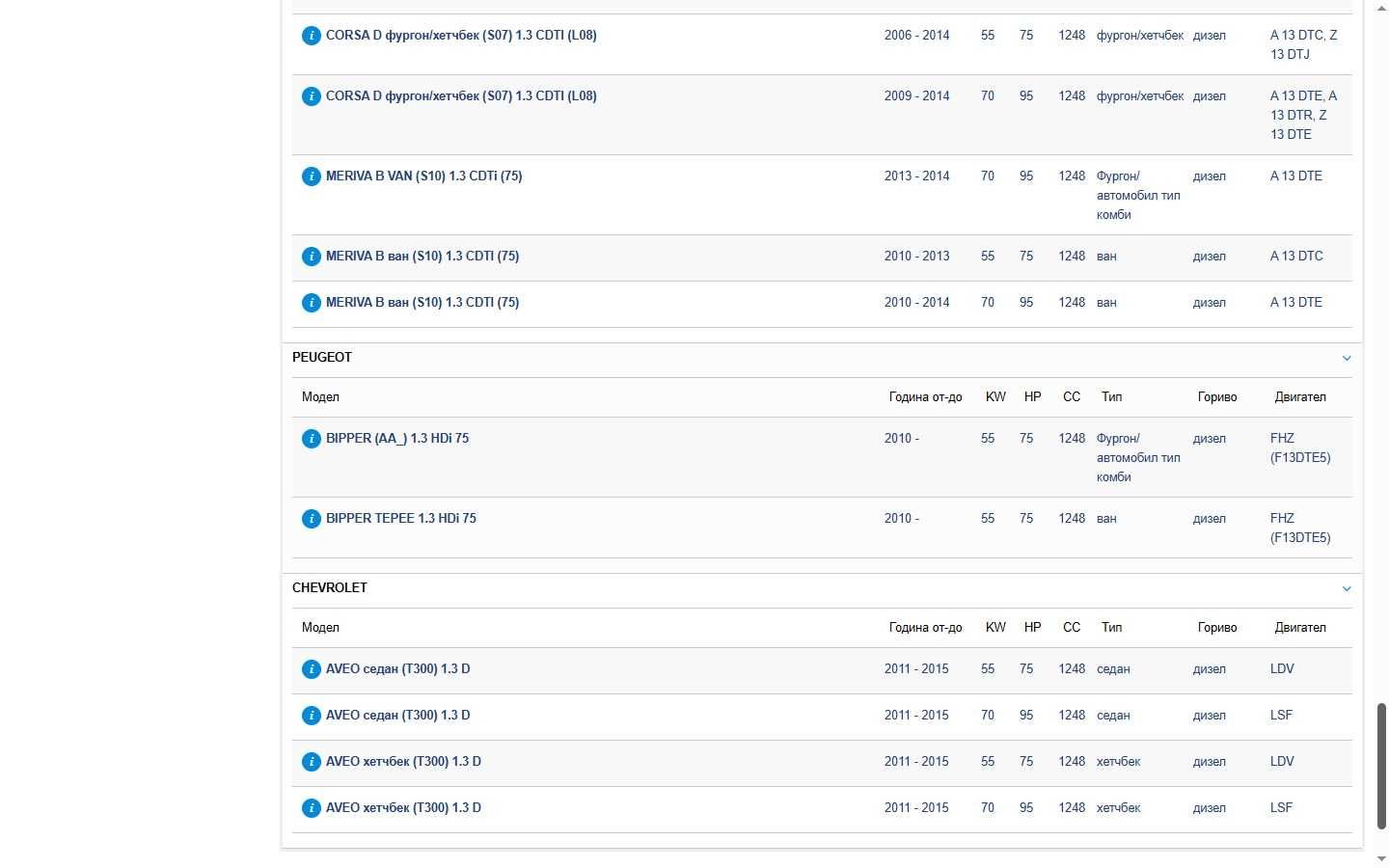Open AVEO хетчбек (T300) link with 95 HP

[403, 807]
